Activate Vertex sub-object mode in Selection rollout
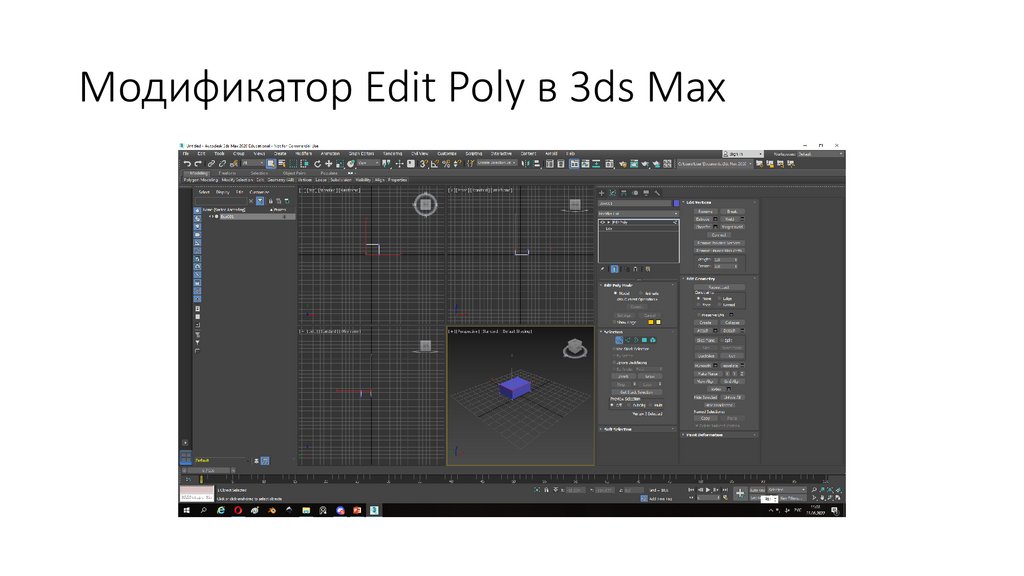 (618, 340)
